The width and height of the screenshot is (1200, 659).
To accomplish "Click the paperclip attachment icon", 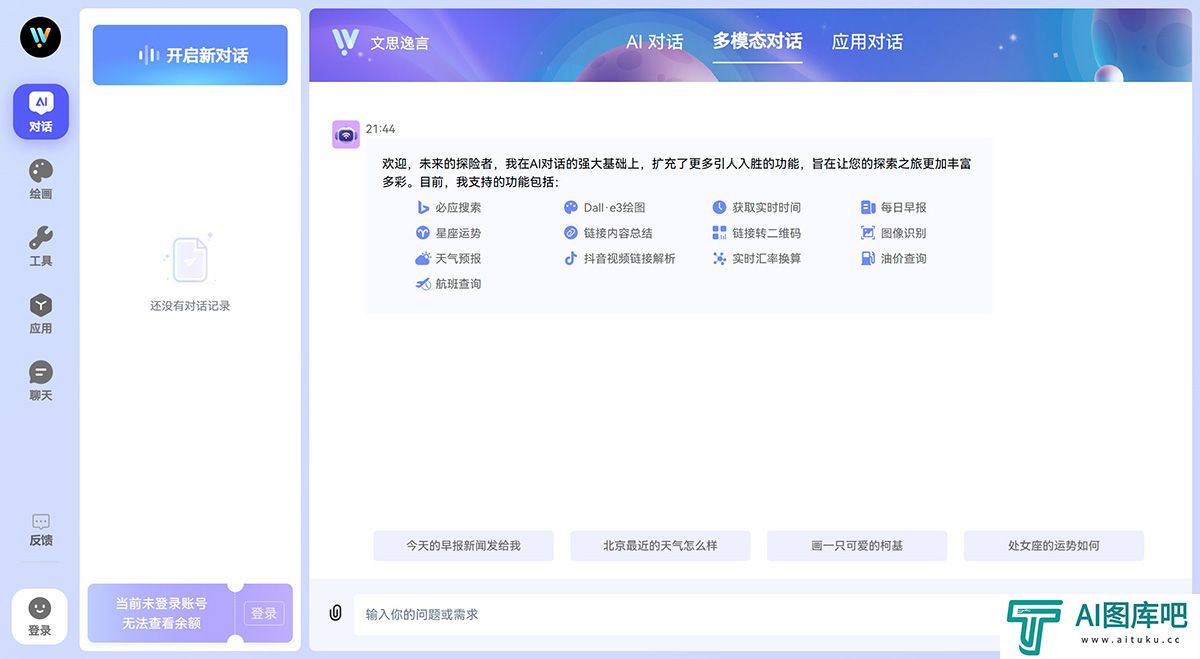I will point(336,613).
